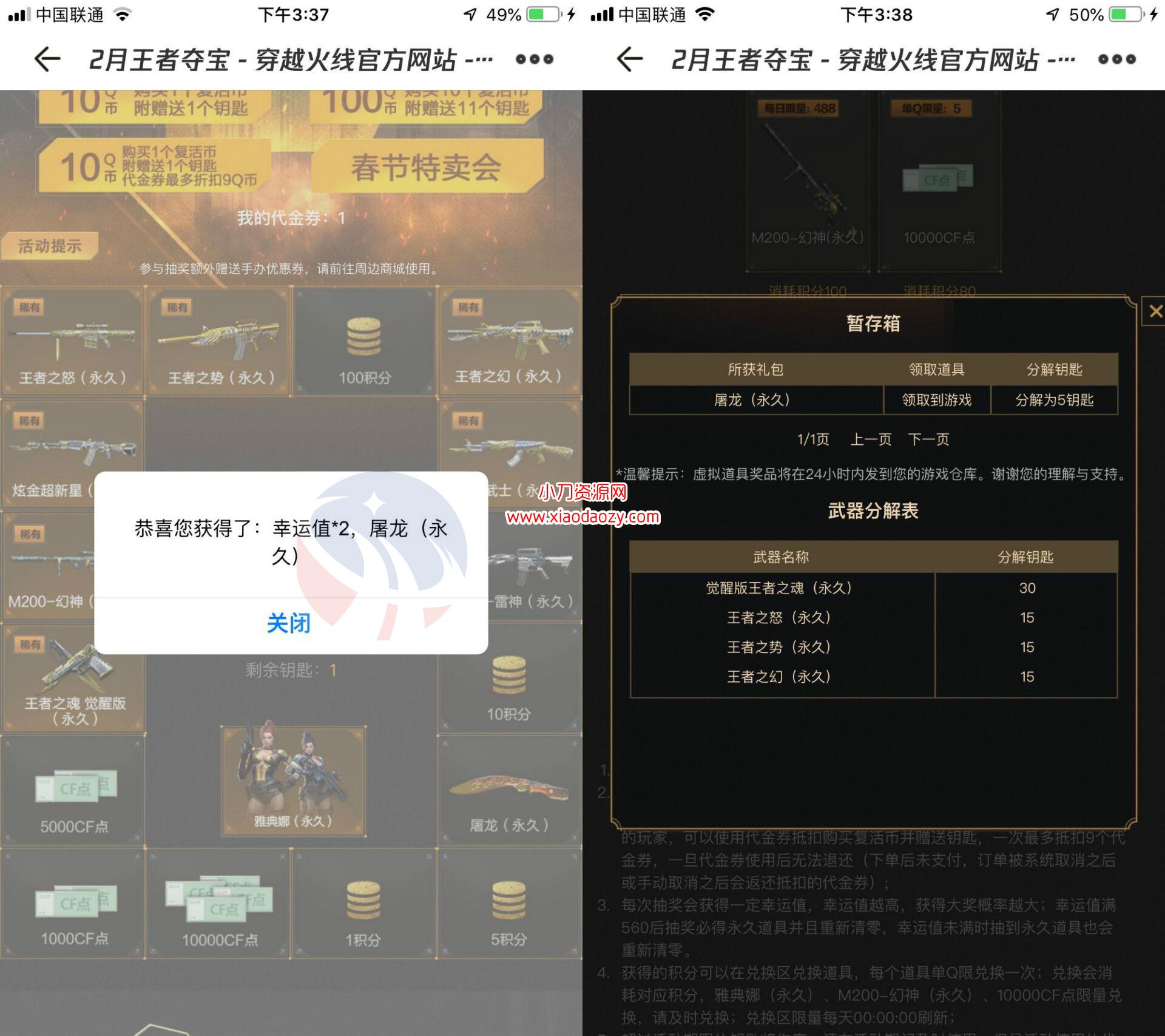Screen dimensions: 1165x1036
Task: Tap 分解为5钥匙 for 屠龙
Action: (1055, 400)
